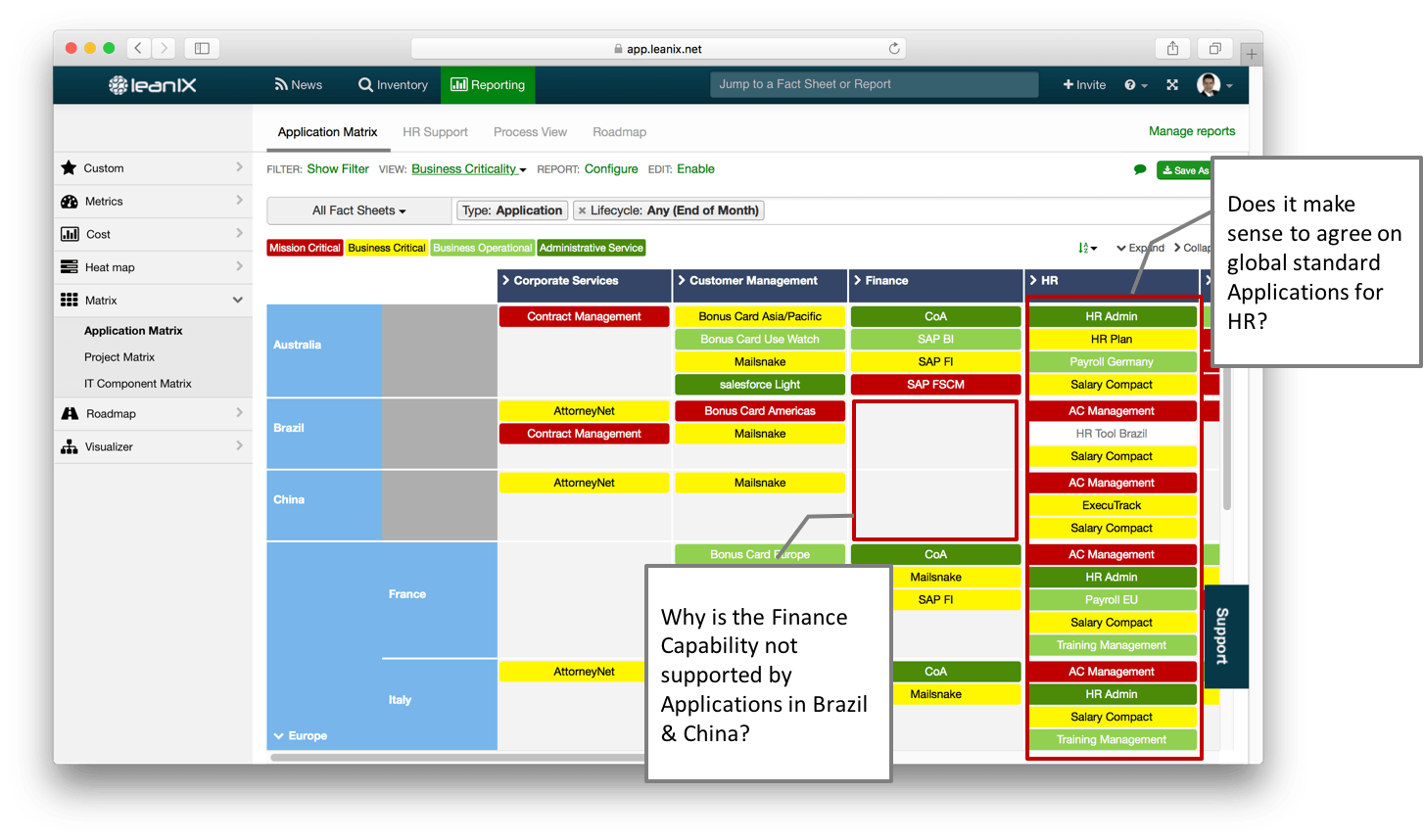Viewport: 1424px width, 840px height.
Task: Toggle the Business Operational legend filter
Action: pyautogui.click(x=482, y=248)
